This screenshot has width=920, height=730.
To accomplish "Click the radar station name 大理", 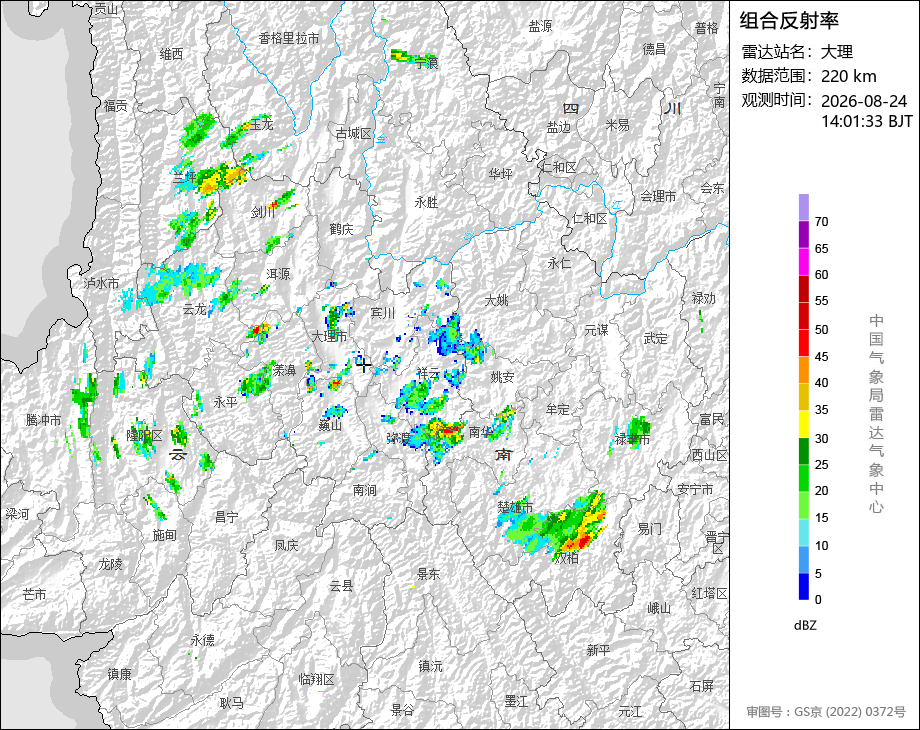I will point(837,52).
